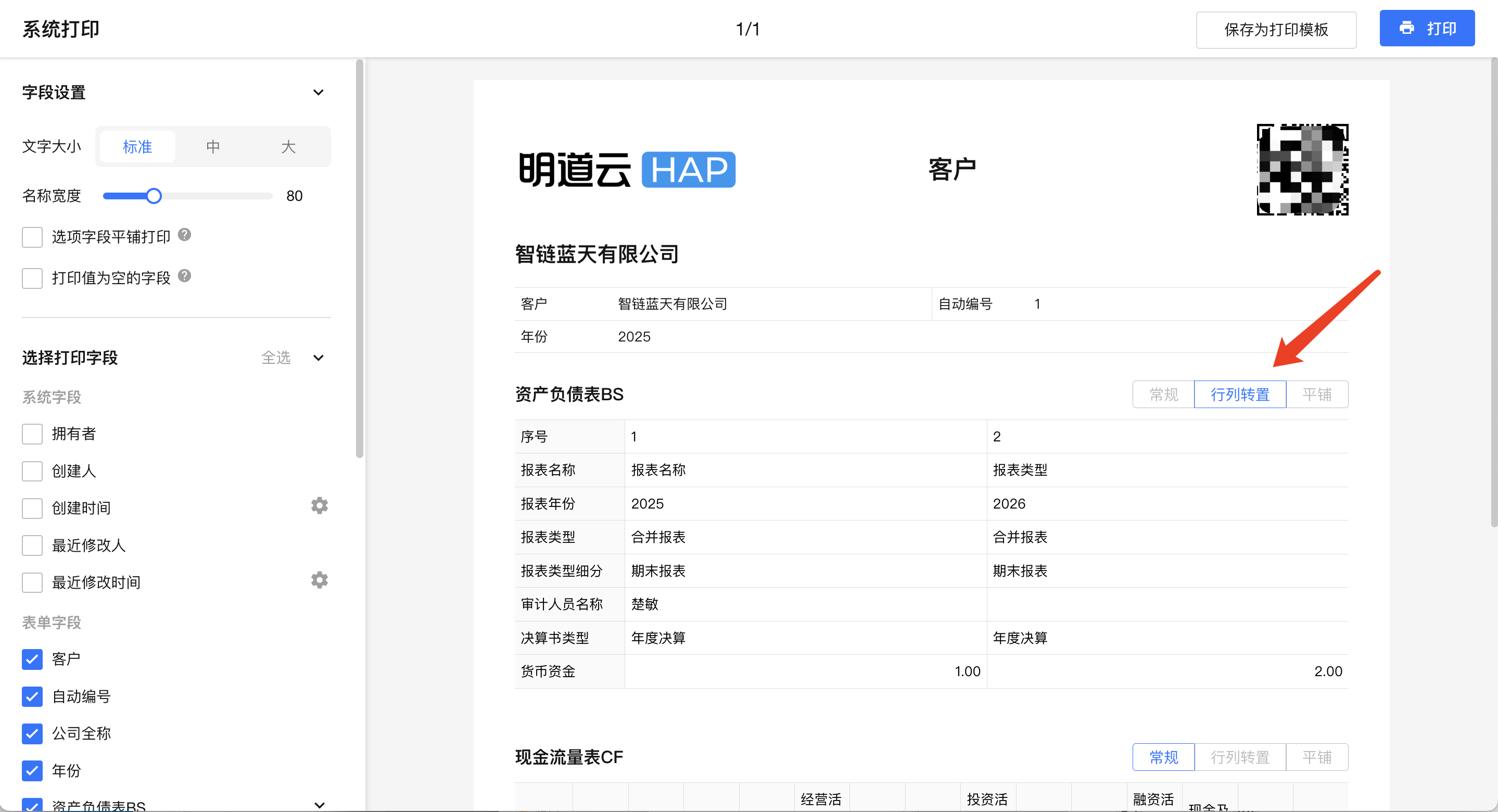The image size is (1498, 812).
Task: Collapse the 字段设置 section
Action: 318,93
